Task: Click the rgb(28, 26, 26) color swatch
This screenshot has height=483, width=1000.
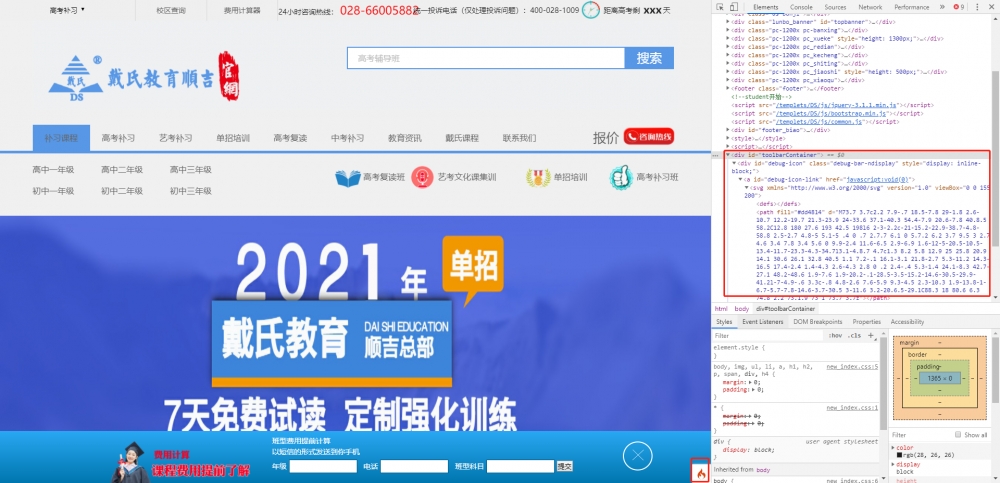Action: tap(899, 455)
